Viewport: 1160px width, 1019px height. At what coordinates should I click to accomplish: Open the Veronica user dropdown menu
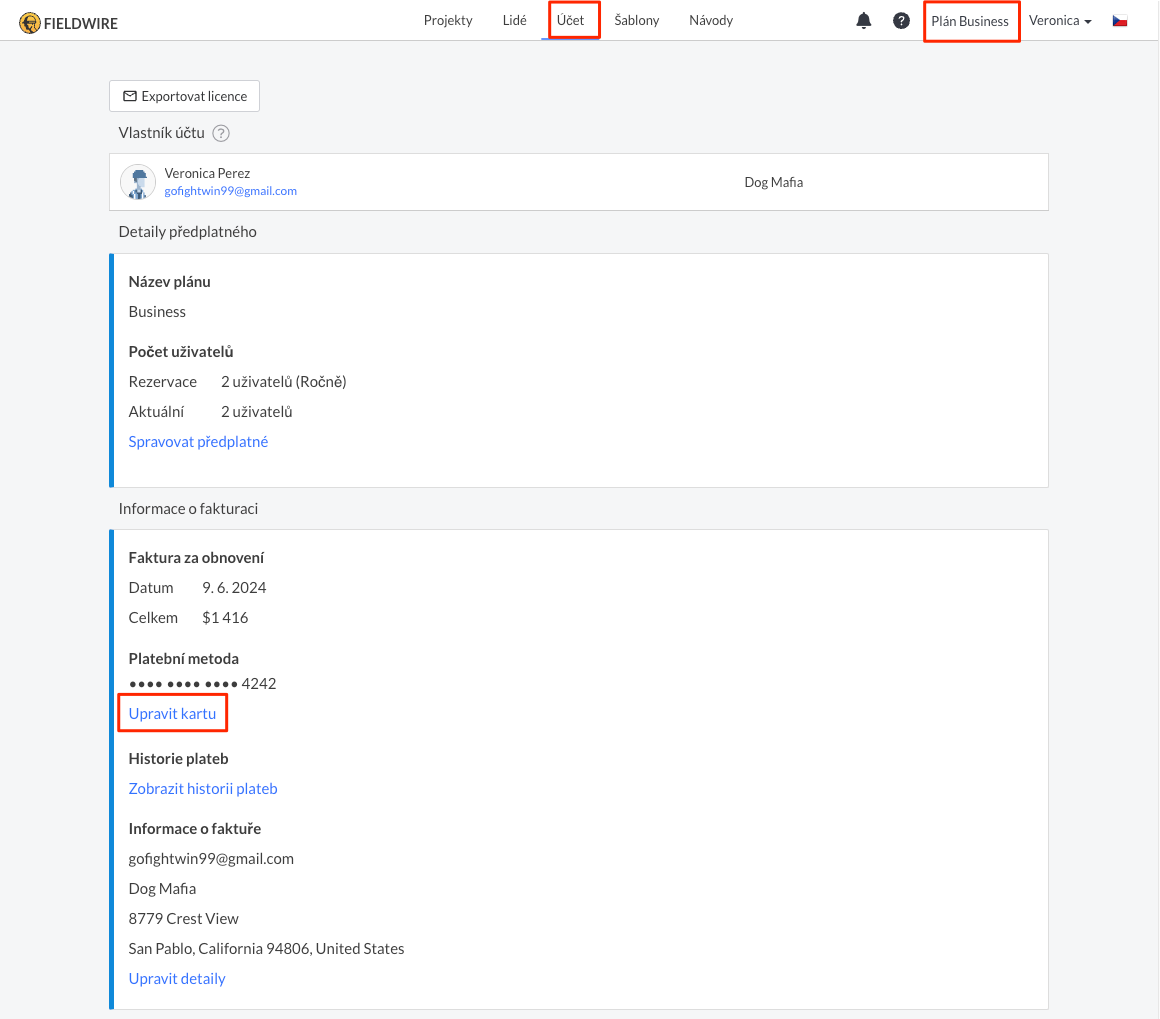point(1060,21)
